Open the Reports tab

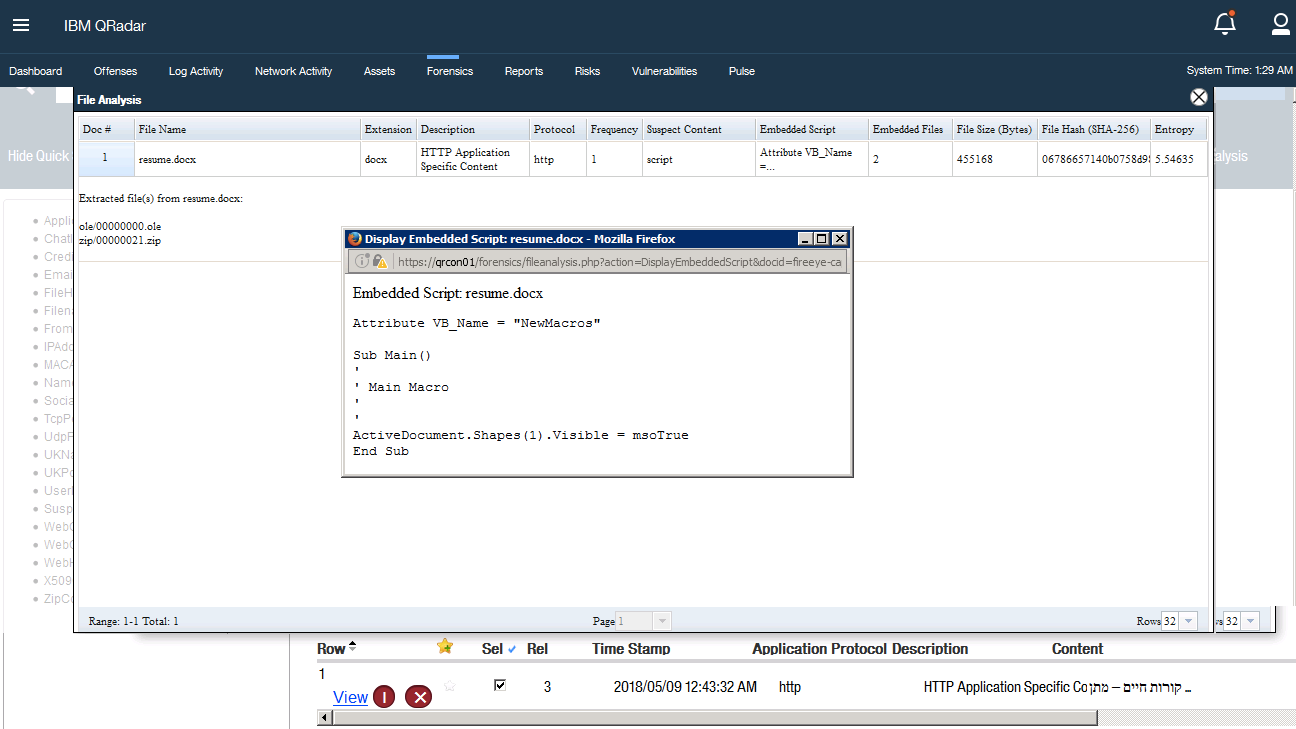coord(524,71)
